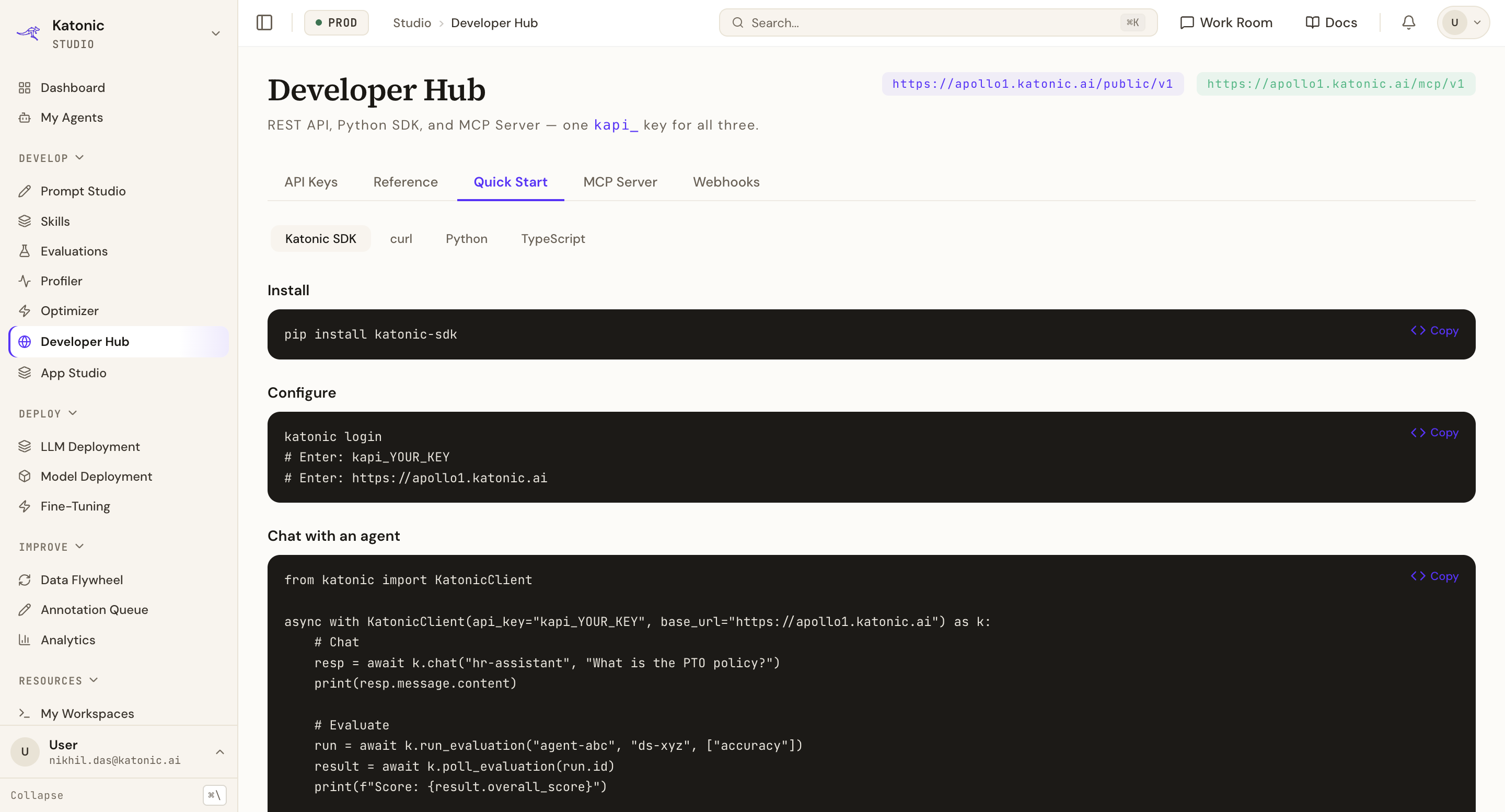Copy the pip install command
1505x812 pixels.
point(1434,331)
